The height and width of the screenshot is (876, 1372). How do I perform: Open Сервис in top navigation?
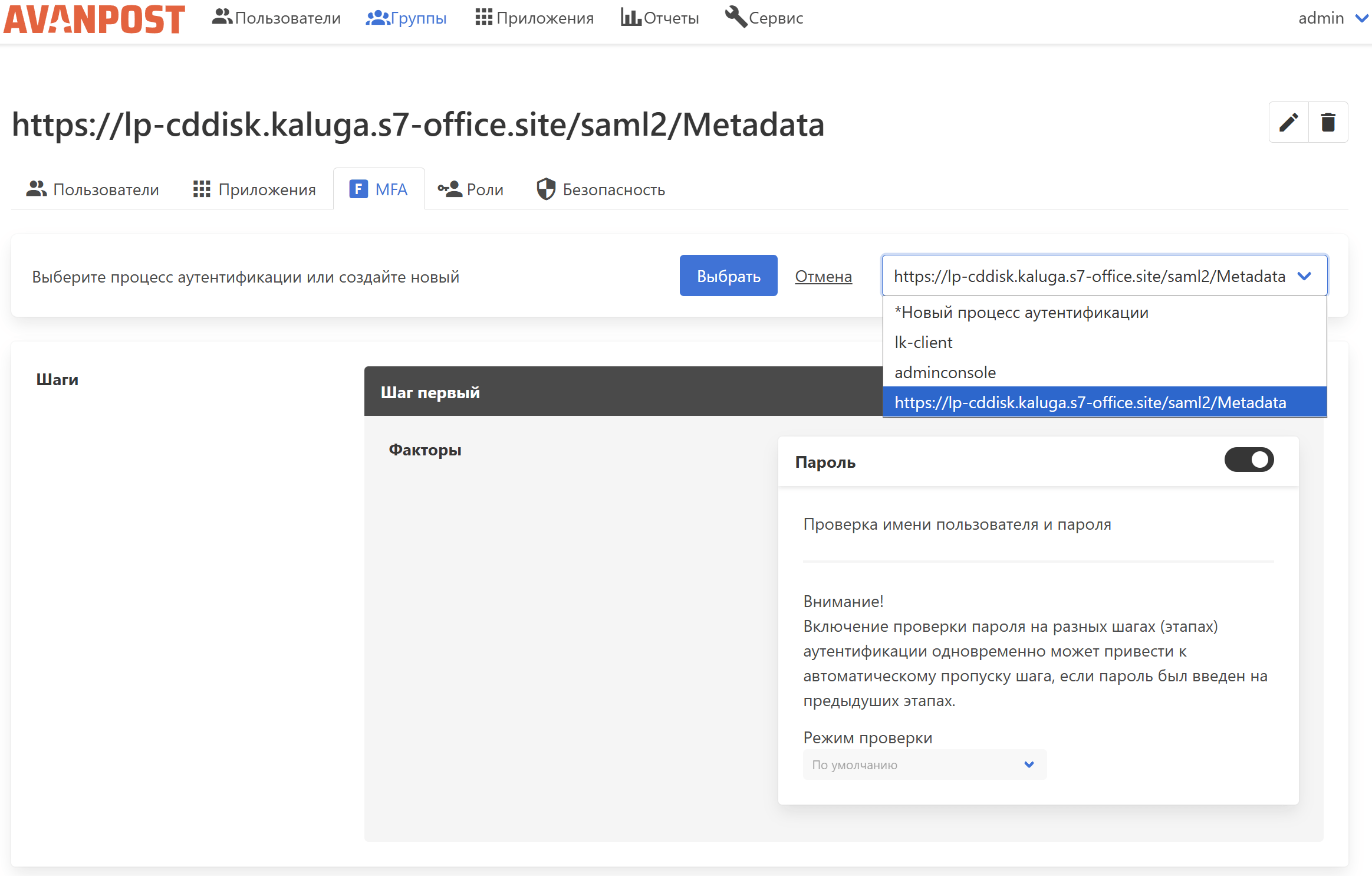click(x=764, y=18)
